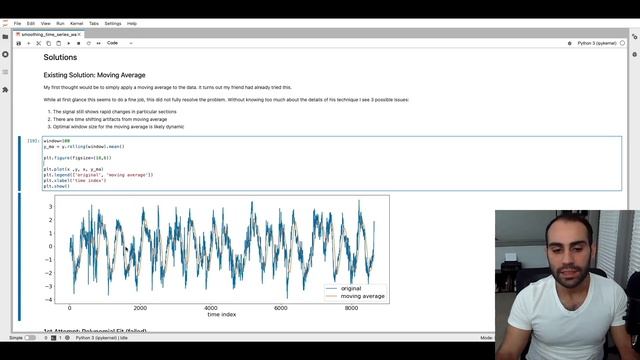The width and height of the screenshot is (640, 360).
Task: Save the notebook with the save icon
Action: (x=19, y=43)
